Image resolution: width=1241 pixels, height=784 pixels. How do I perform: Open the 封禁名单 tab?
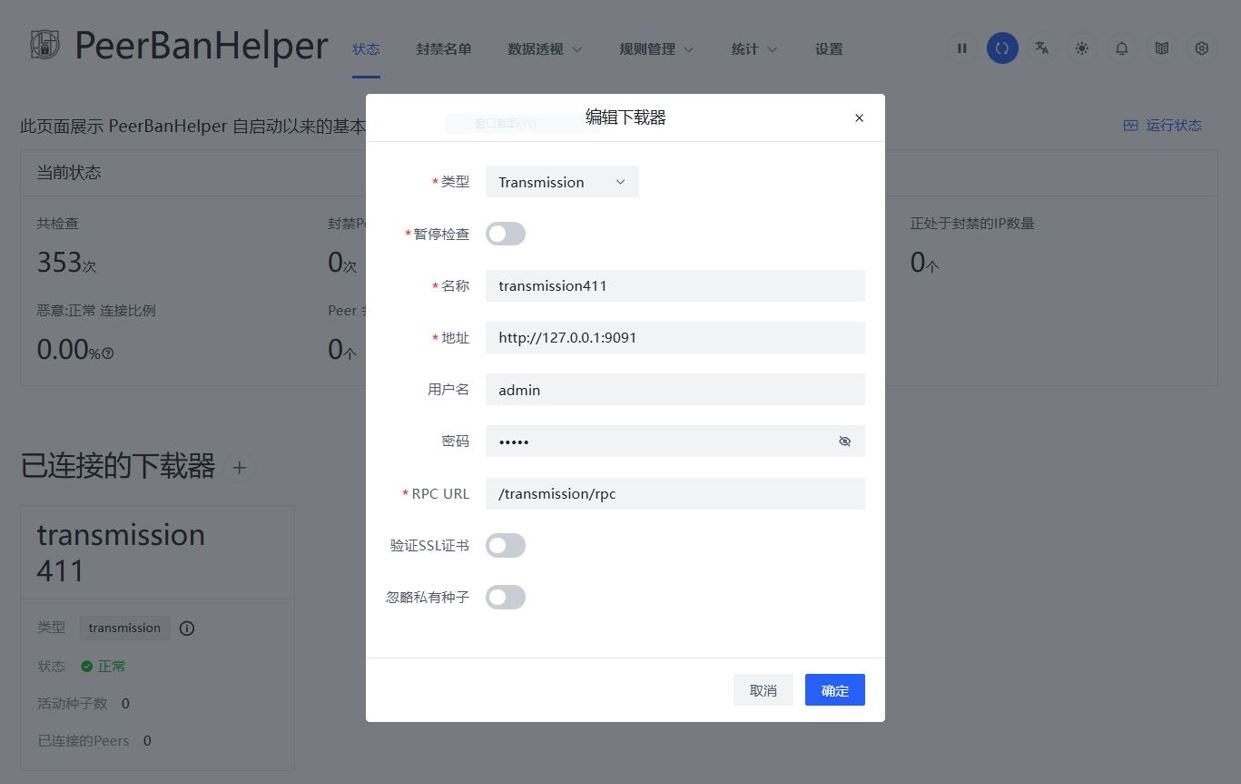click(x=444, y=49)
